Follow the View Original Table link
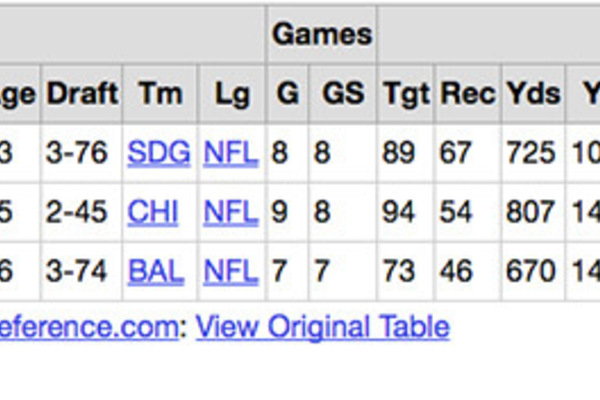 pyautogui.click(x=322, y=327)
